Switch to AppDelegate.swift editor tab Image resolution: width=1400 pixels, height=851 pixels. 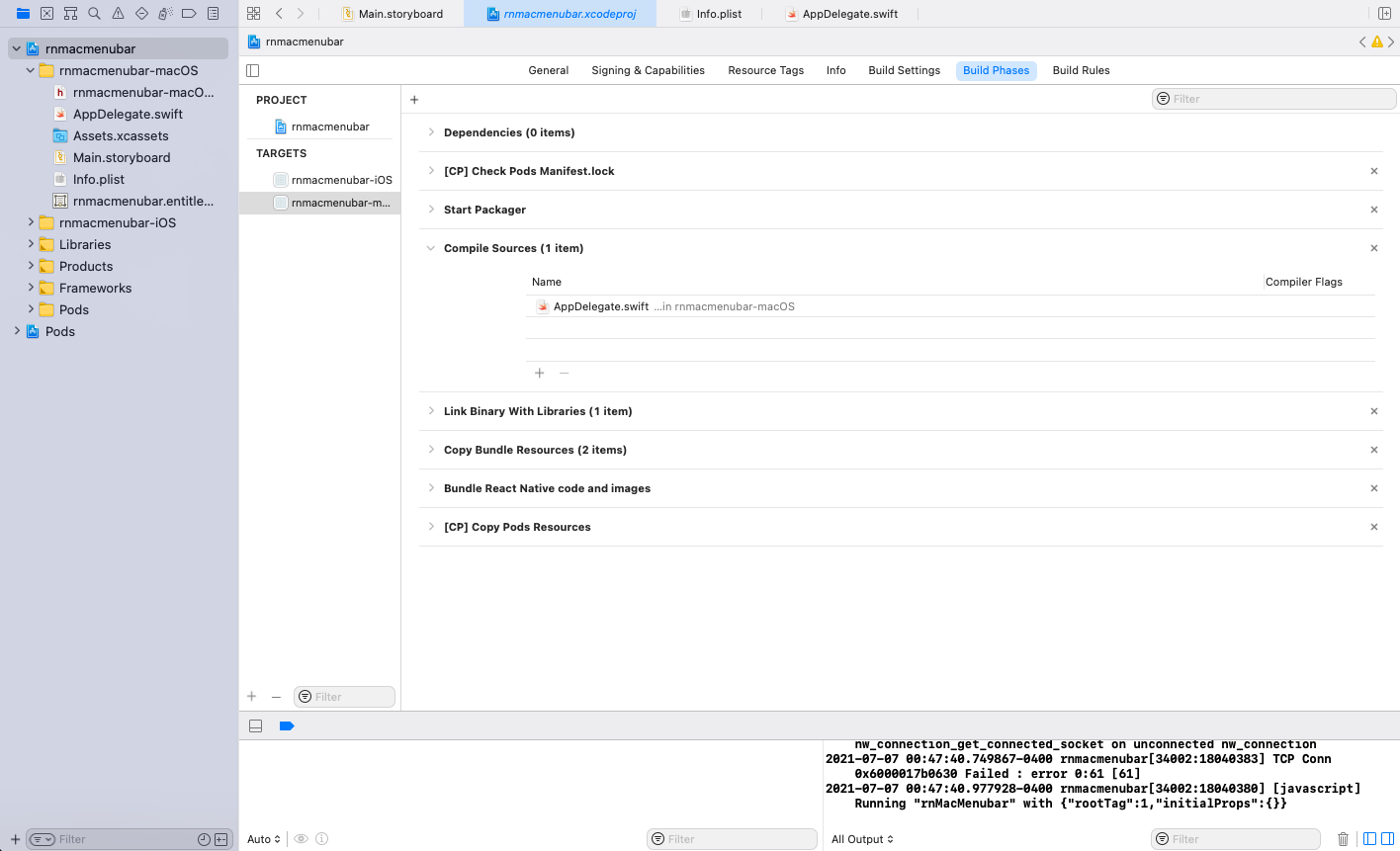842,14
